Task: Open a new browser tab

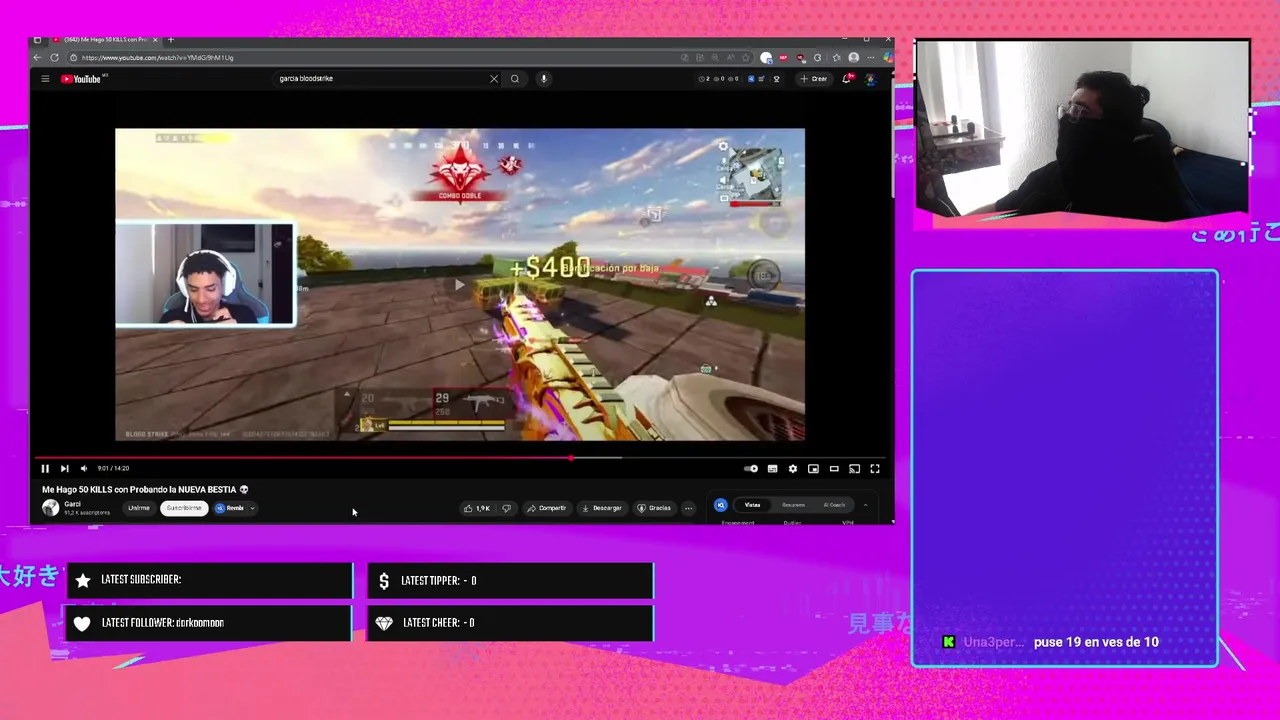Action: [171, 40]
